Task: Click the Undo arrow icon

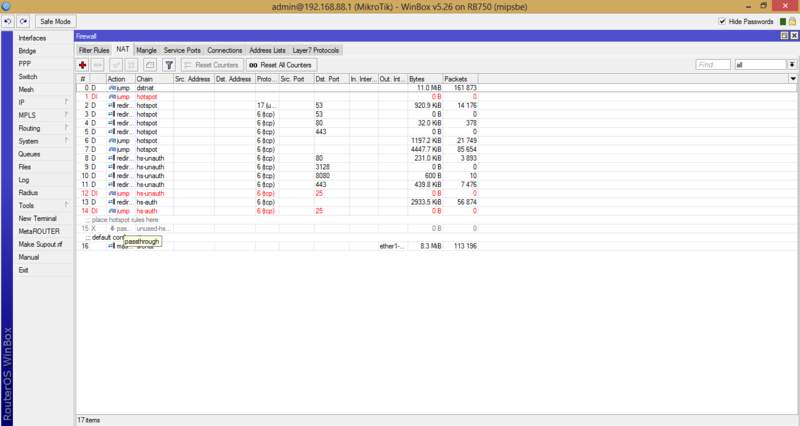Action: (x=8, y=21)
